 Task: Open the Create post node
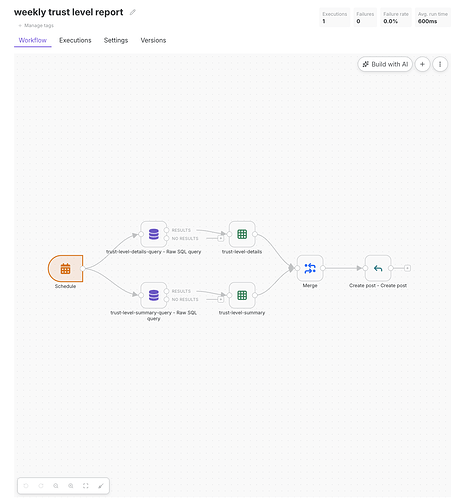click(x=378, y=268)
